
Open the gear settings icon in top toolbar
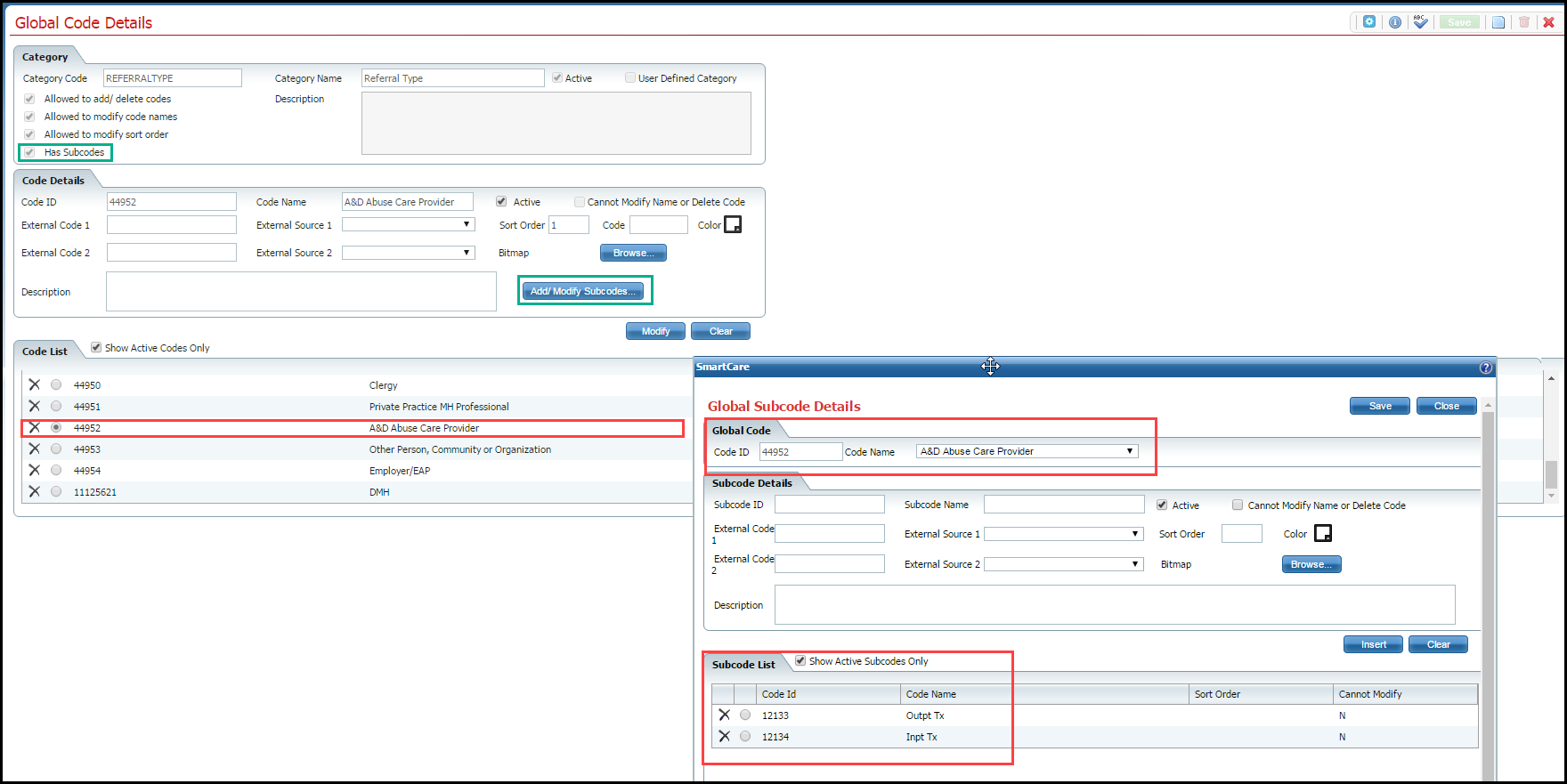[x=1369, y=22]
